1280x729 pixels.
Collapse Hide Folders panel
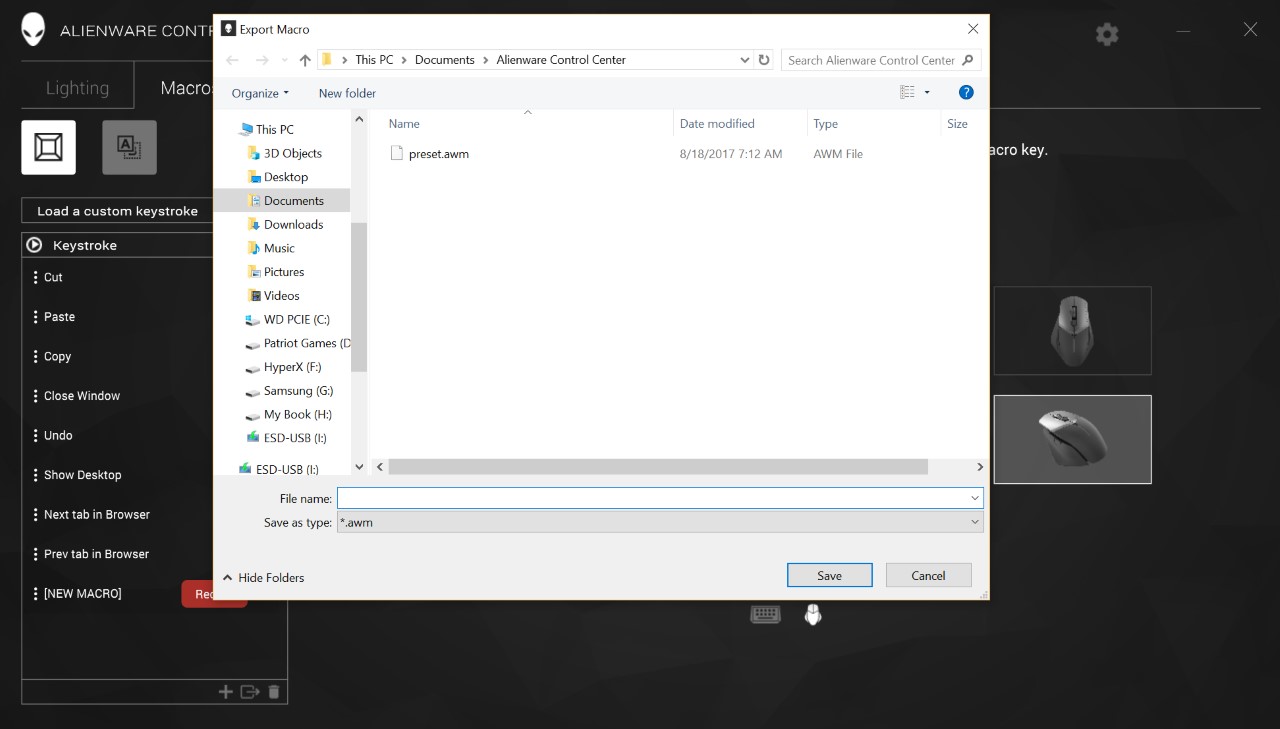pos(263,577)
